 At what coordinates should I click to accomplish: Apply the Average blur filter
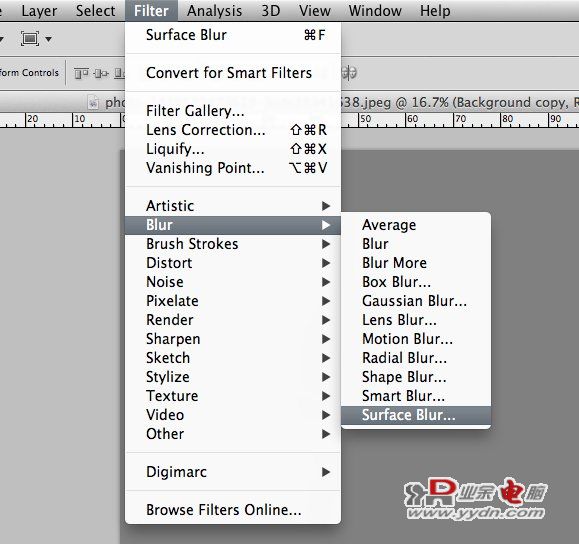pyautogui.click(x=416, y=225)
